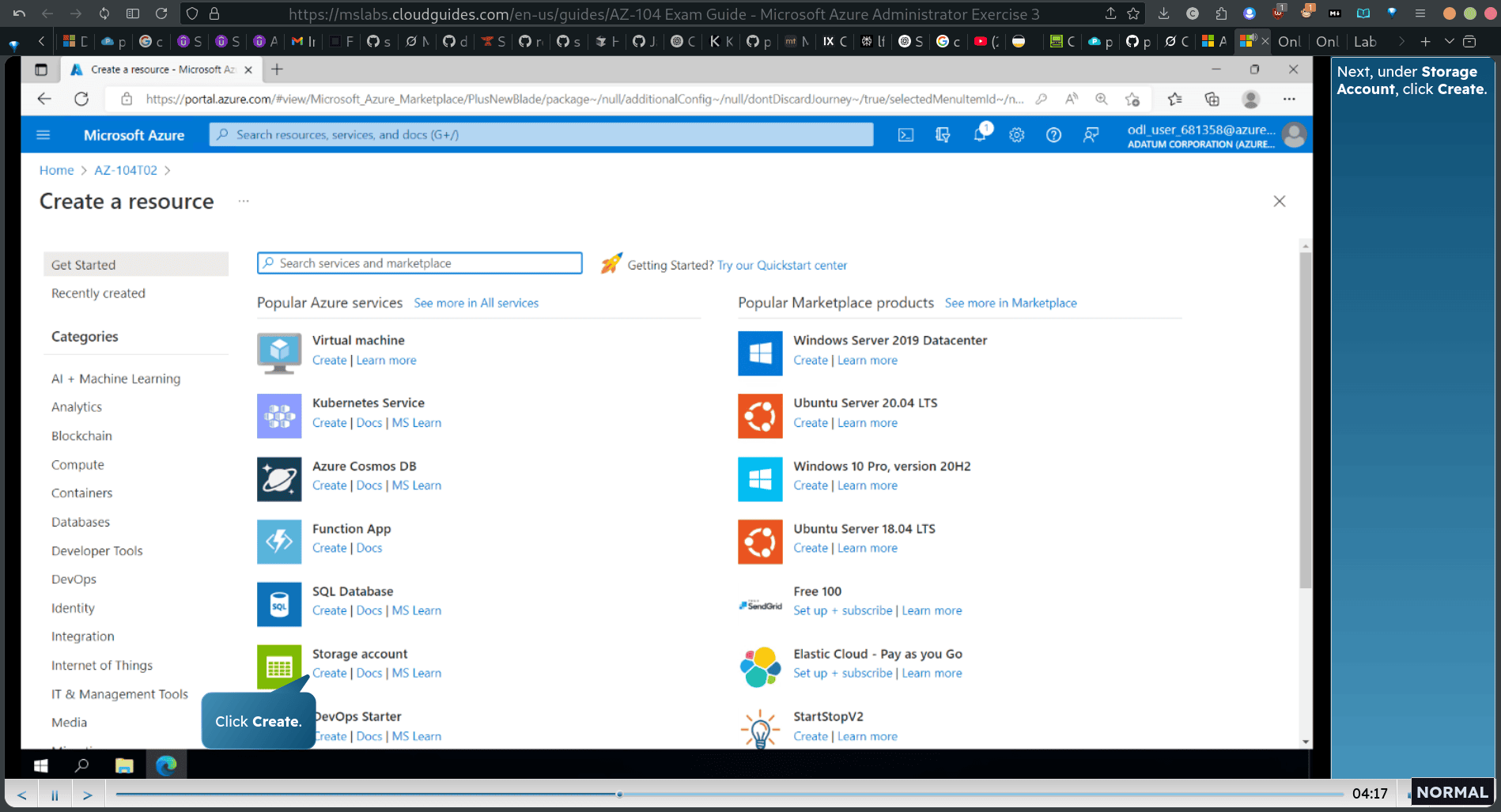The height and width of the screenshot is (812, 1501).
Task: Click See more in Marketplace
Action: pyautogui.click(x=1011, y=303)
